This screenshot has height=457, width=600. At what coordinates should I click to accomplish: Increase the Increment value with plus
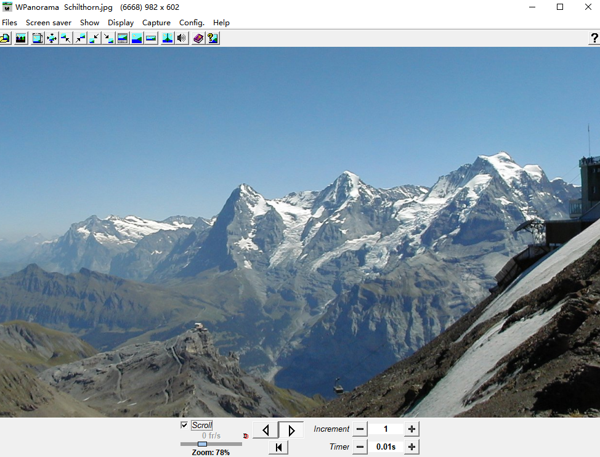[x=412, y=429]
